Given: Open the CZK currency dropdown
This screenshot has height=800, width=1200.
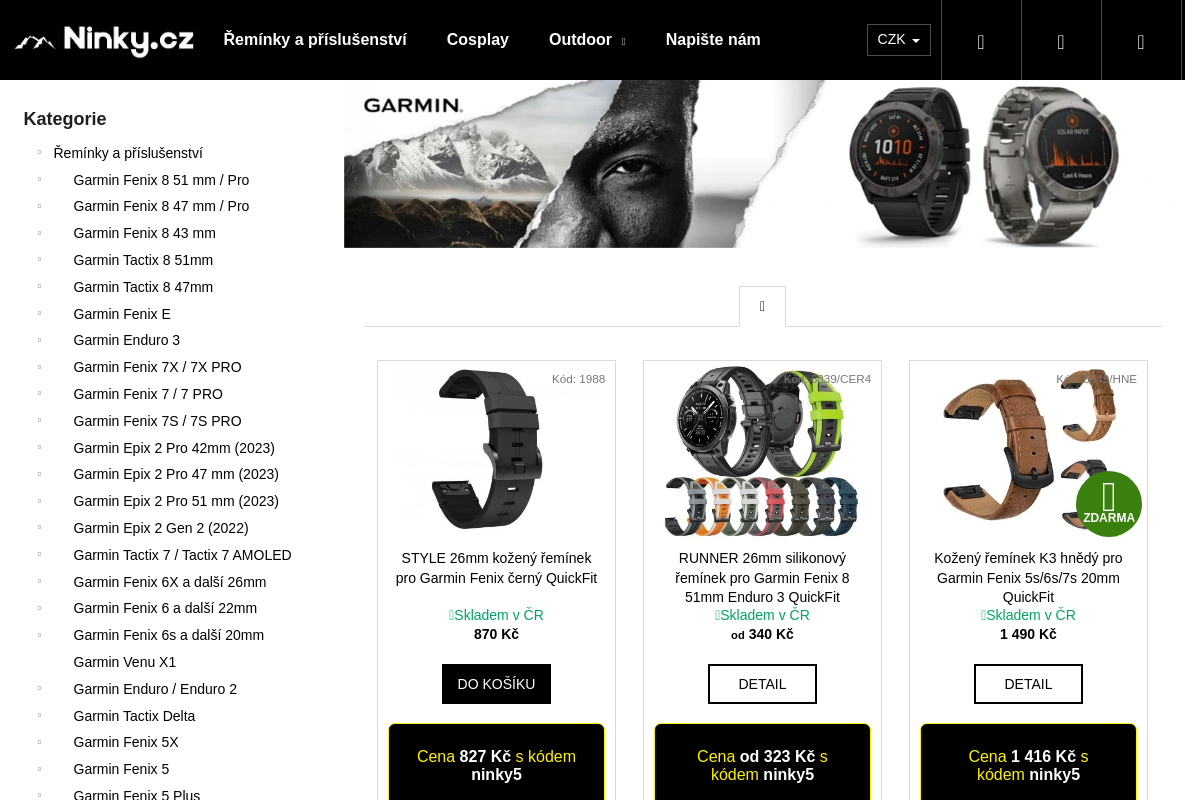Looking at the screenshot, I should coord(898,40).
